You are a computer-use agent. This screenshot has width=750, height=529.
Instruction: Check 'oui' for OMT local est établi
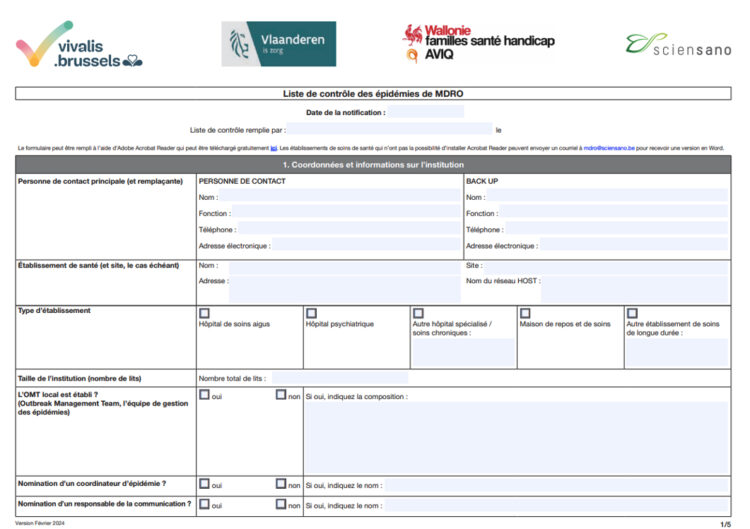point(205,395)
